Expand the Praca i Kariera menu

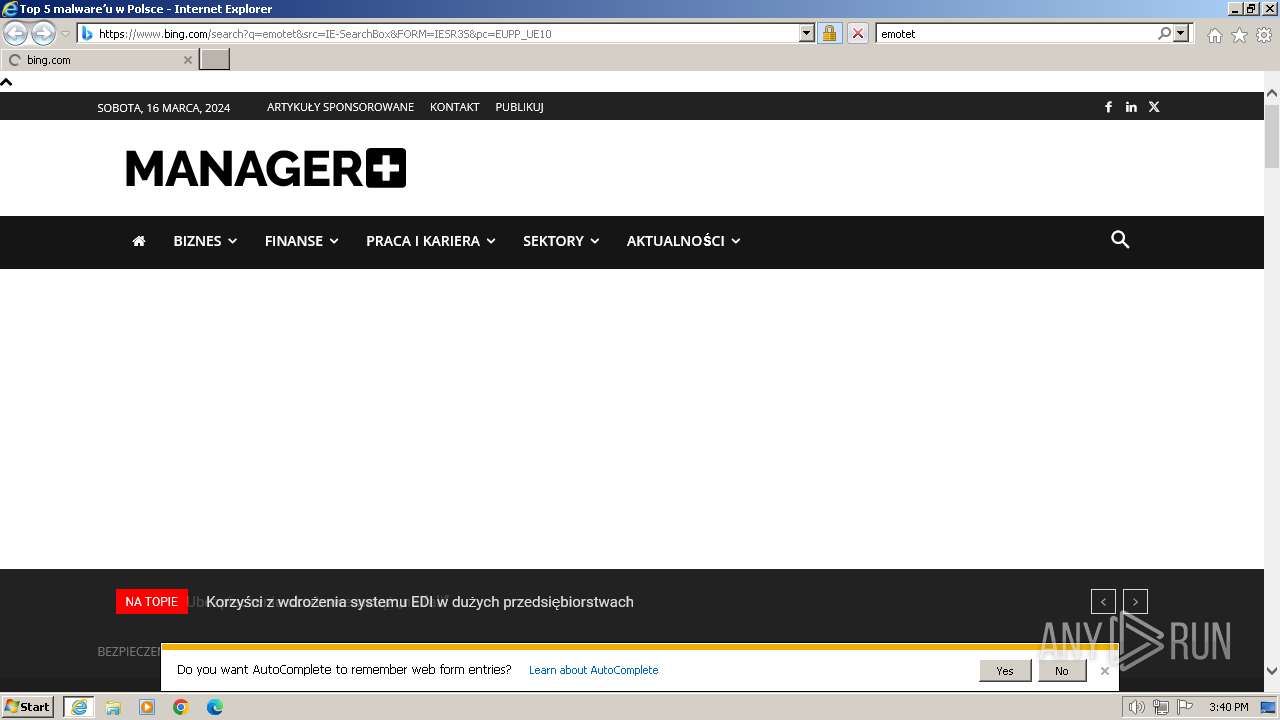[431, 241]
